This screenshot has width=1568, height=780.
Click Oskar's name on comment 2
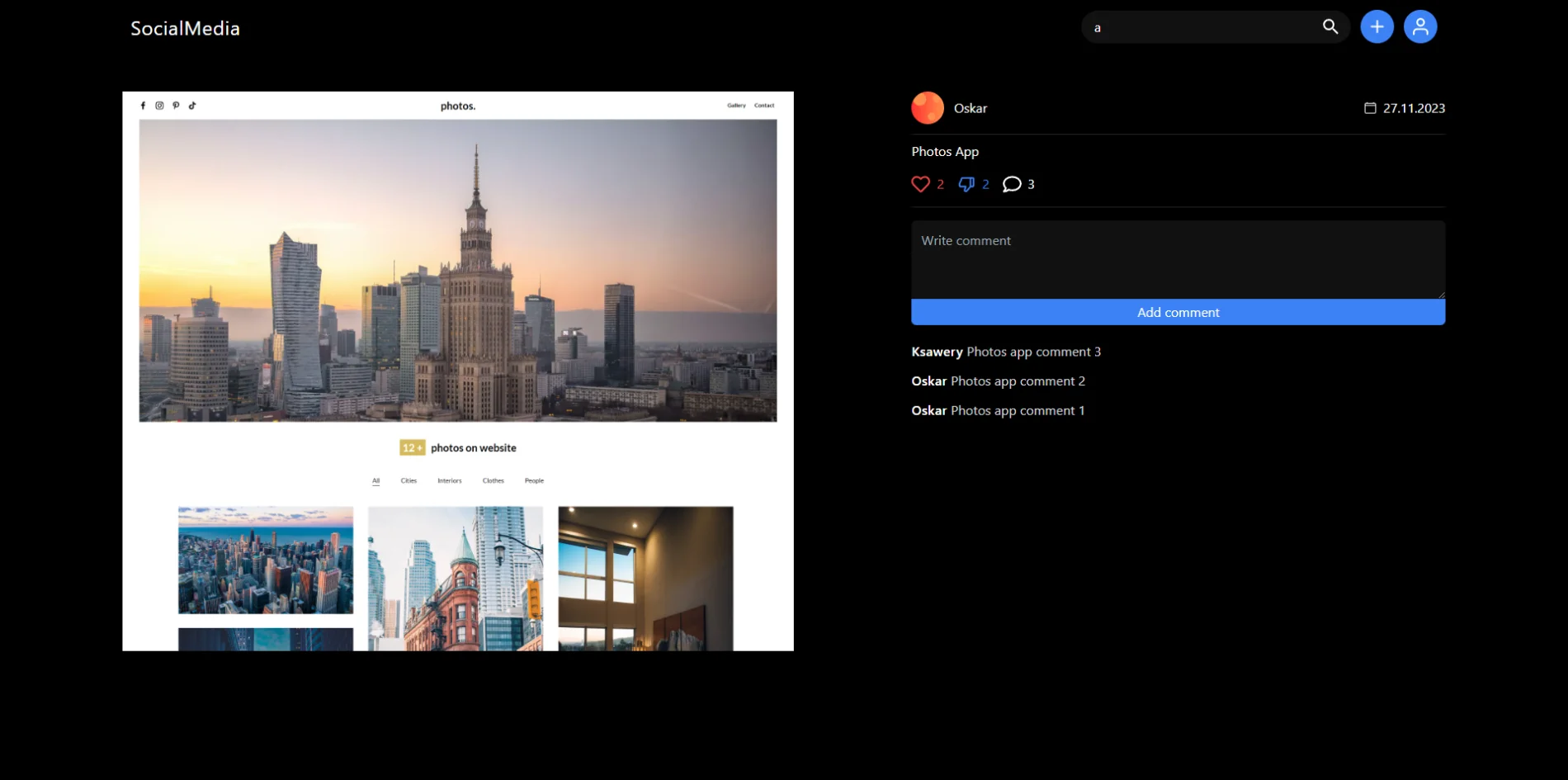tap(928, 381)
